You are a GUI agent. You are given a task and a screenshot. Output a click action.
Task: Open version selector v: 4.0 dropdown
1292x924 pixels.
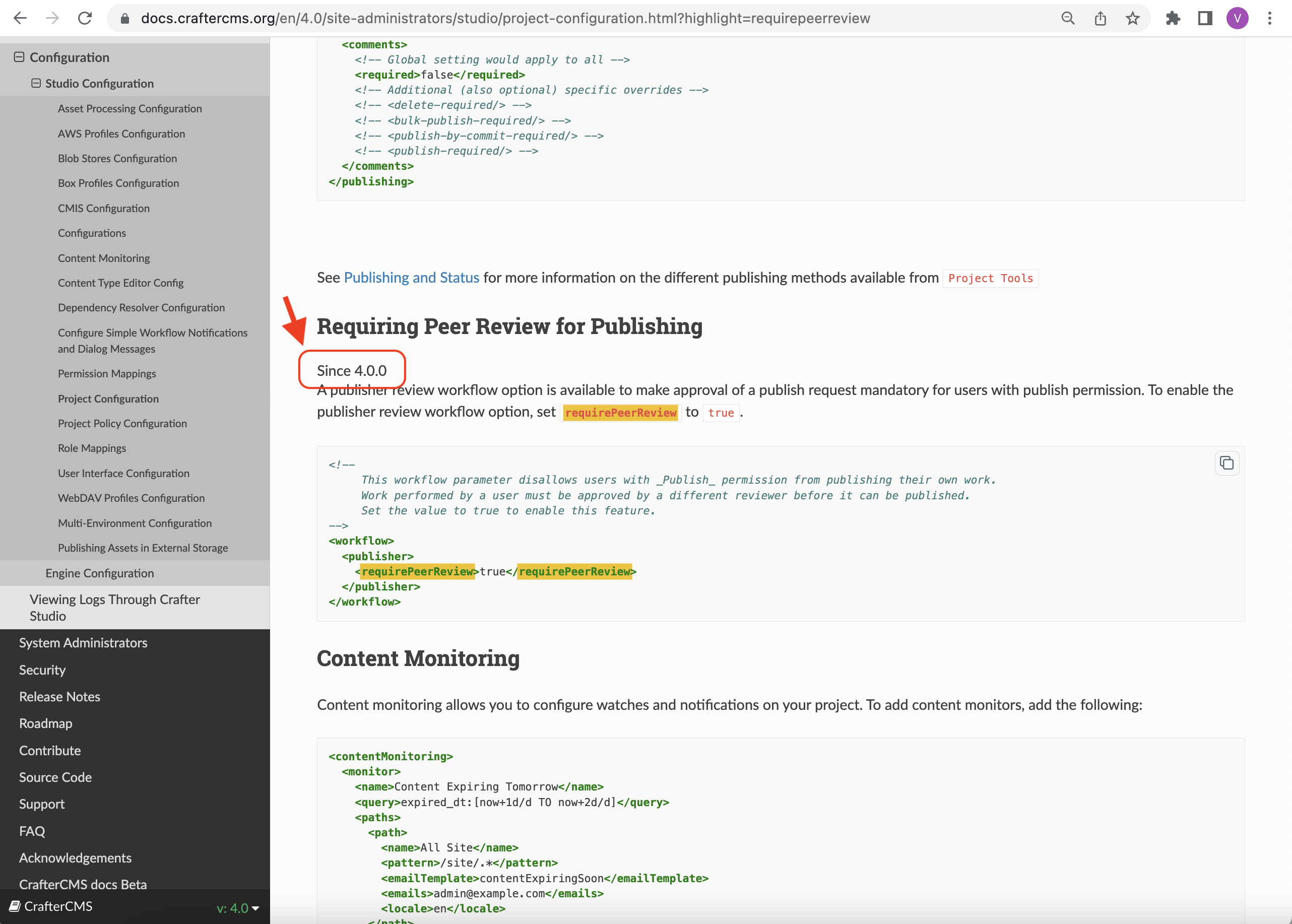tap(237, 908)
